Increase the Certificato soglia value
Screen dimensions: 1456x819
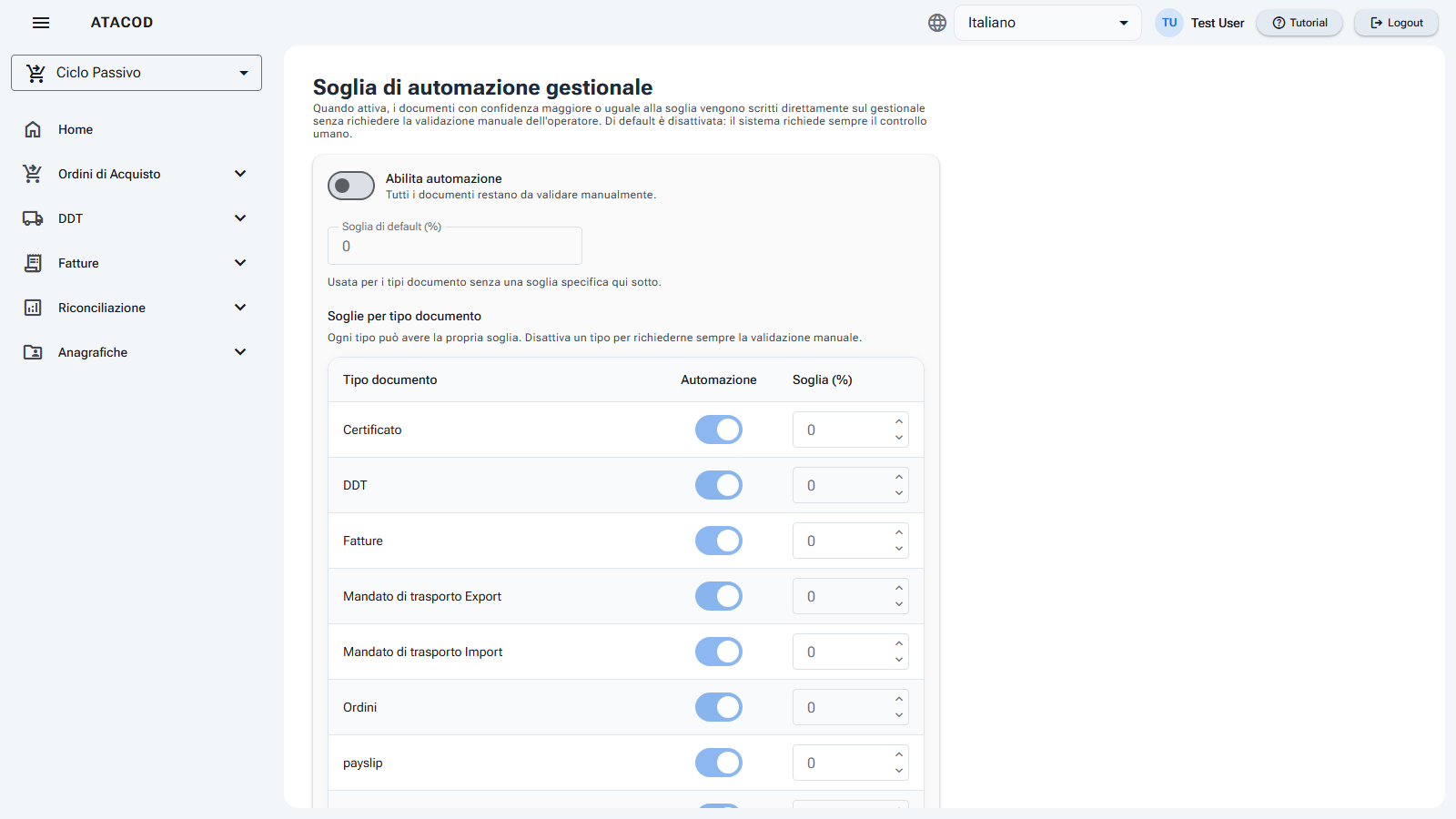(899, 421)
